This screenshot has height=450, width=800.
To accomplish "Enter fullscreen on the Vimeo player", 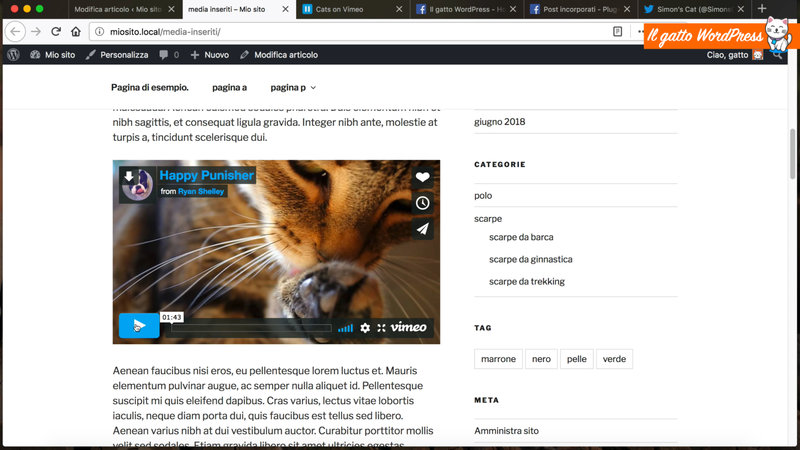I will [x=381, y=328].
